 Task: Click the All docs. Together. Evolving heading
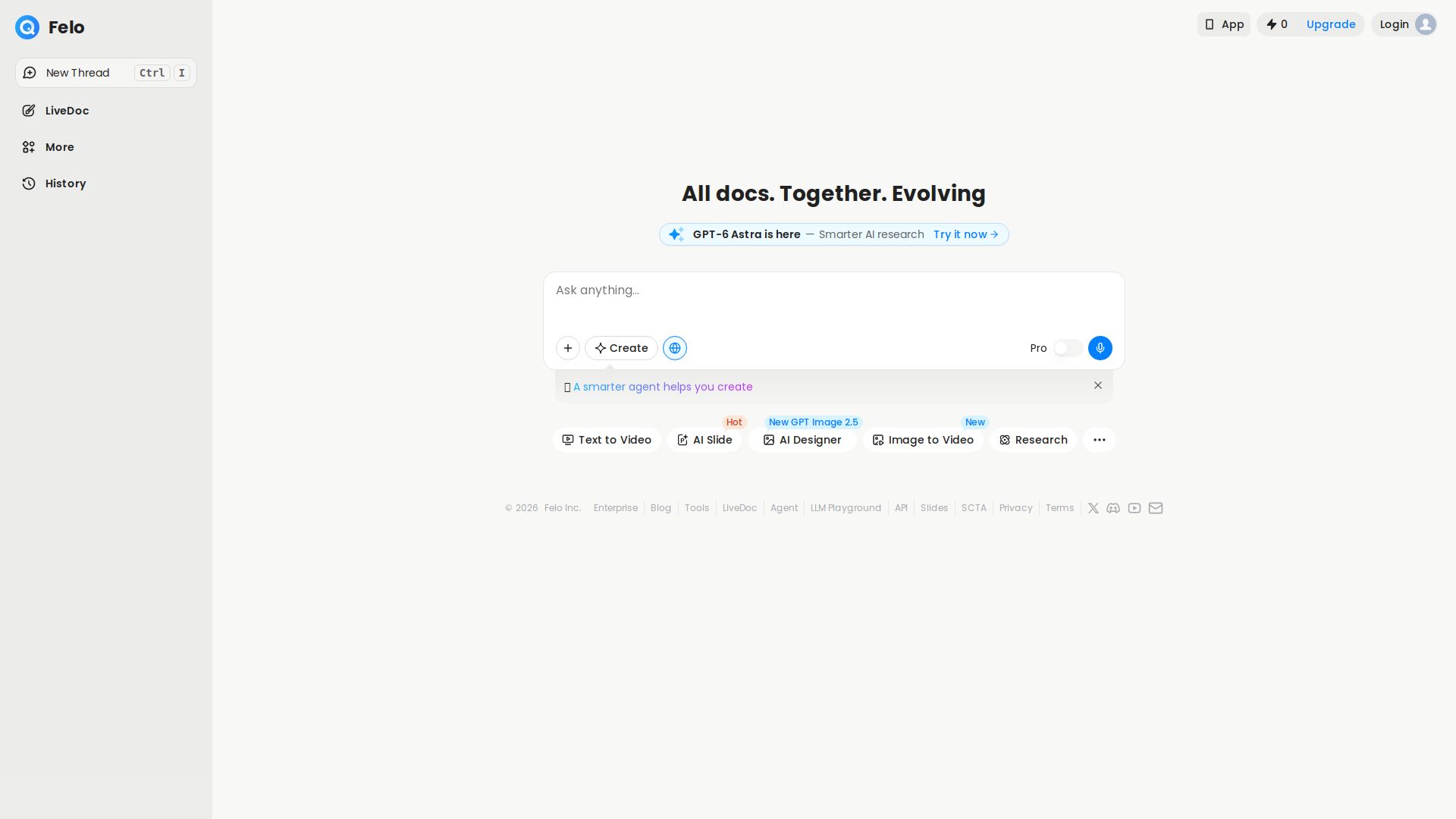click(x=834, y=193)
